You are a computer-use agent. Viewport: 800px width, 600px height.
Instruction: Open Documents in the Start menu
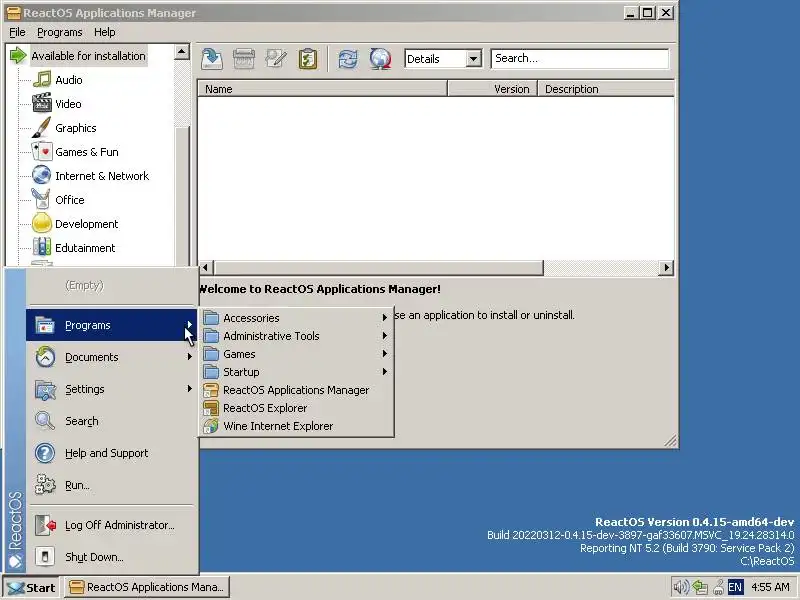(x=111, y=357)
